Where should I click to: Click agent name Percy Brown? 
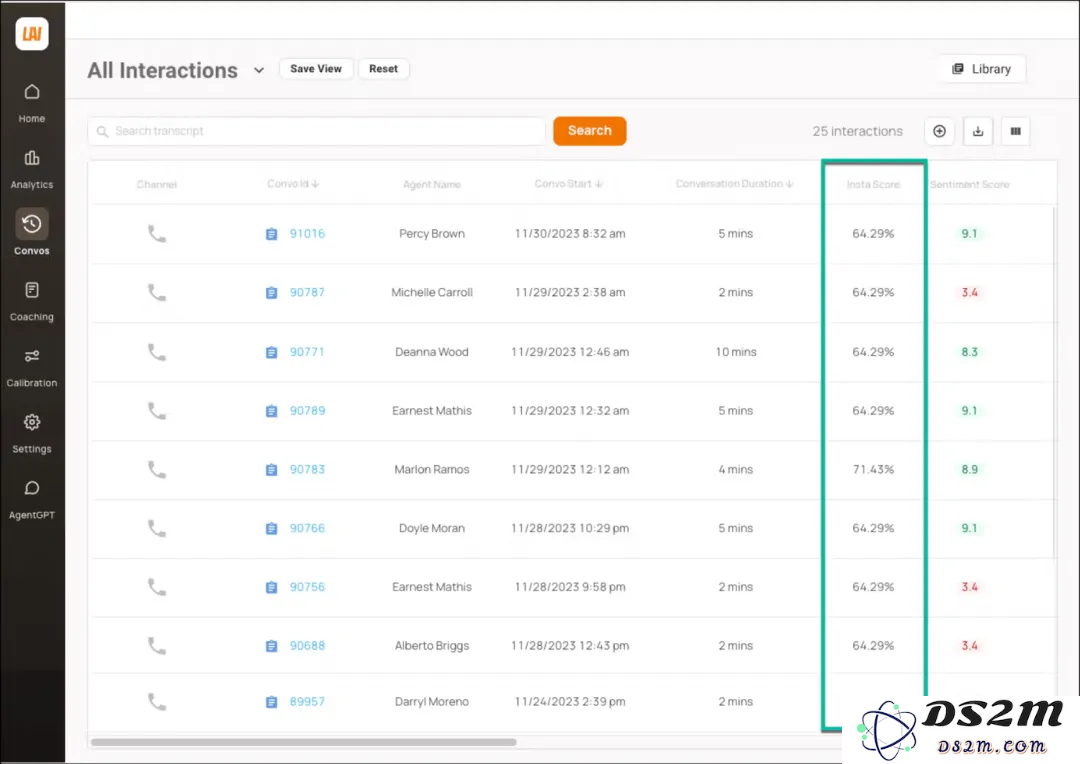pyautogui.click(x=432, y=234)
